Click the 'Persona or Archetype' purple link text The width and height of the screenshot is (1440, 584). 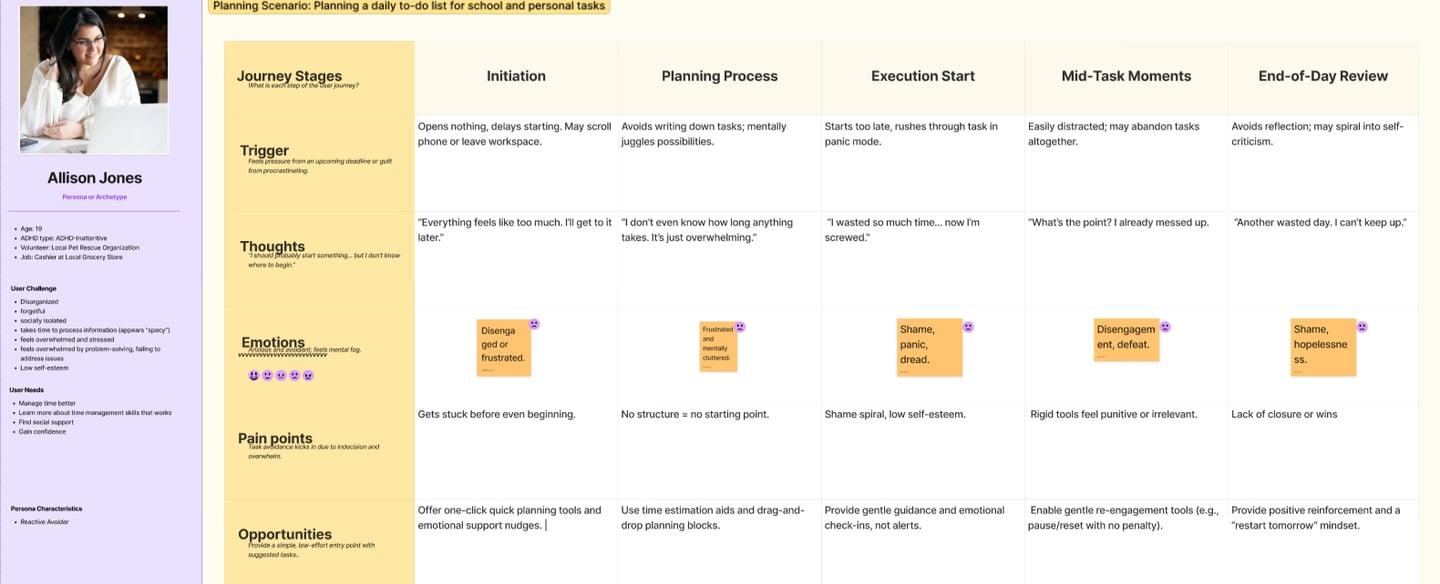click(95, 197)
